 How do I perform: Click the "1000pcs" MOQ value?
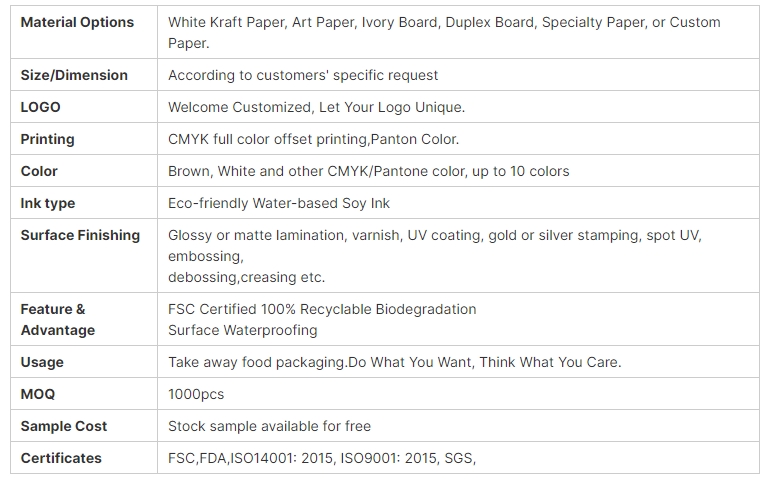tap(196, 394)
